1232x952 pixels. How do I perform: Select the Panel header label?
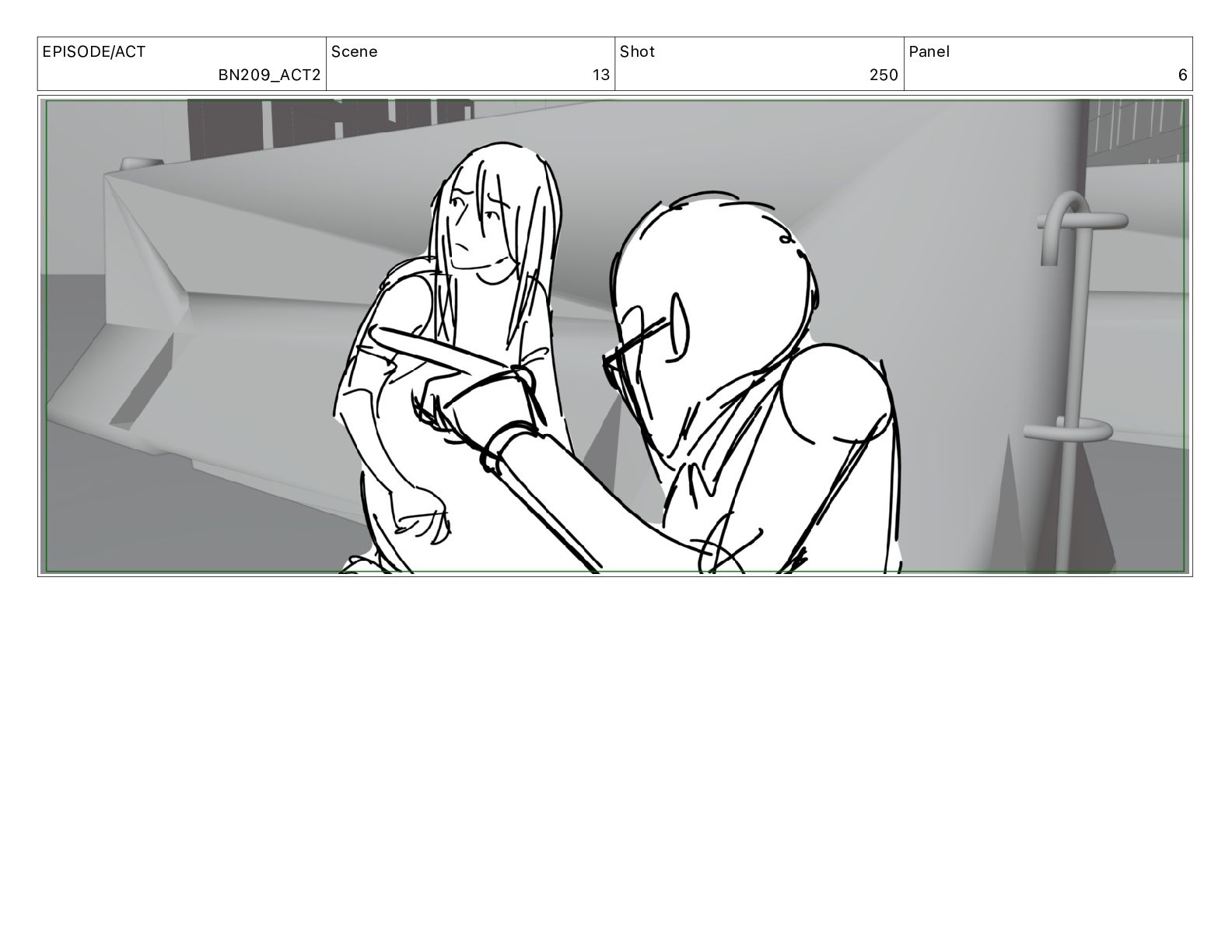(x=929, y=52)
